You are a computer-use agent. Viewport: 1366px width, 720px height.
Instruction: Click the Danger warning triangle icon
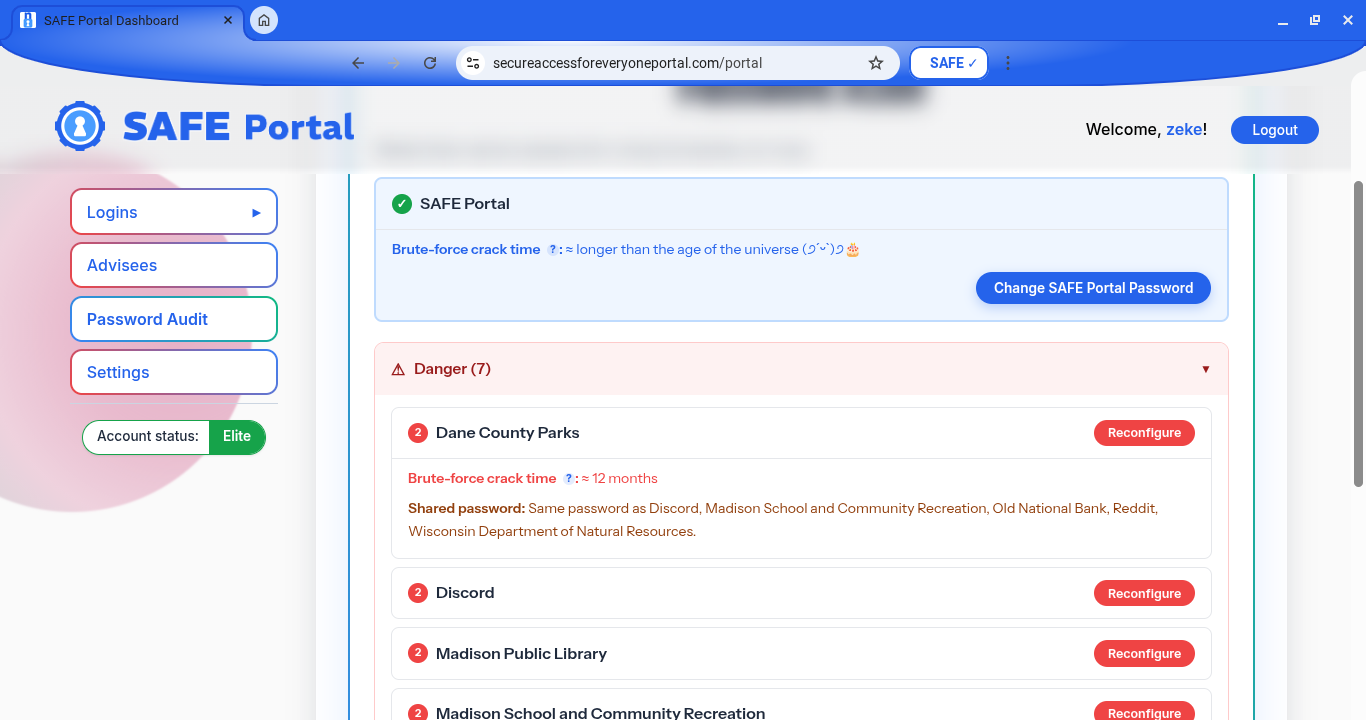click(398, 370)
